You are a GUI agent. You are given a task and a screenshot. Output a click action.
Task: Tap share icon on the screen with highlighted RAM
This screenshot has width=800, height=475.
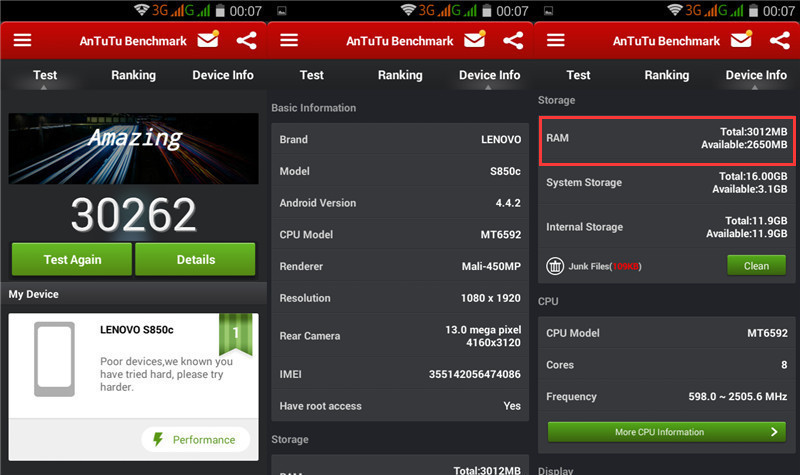(780, 41)
